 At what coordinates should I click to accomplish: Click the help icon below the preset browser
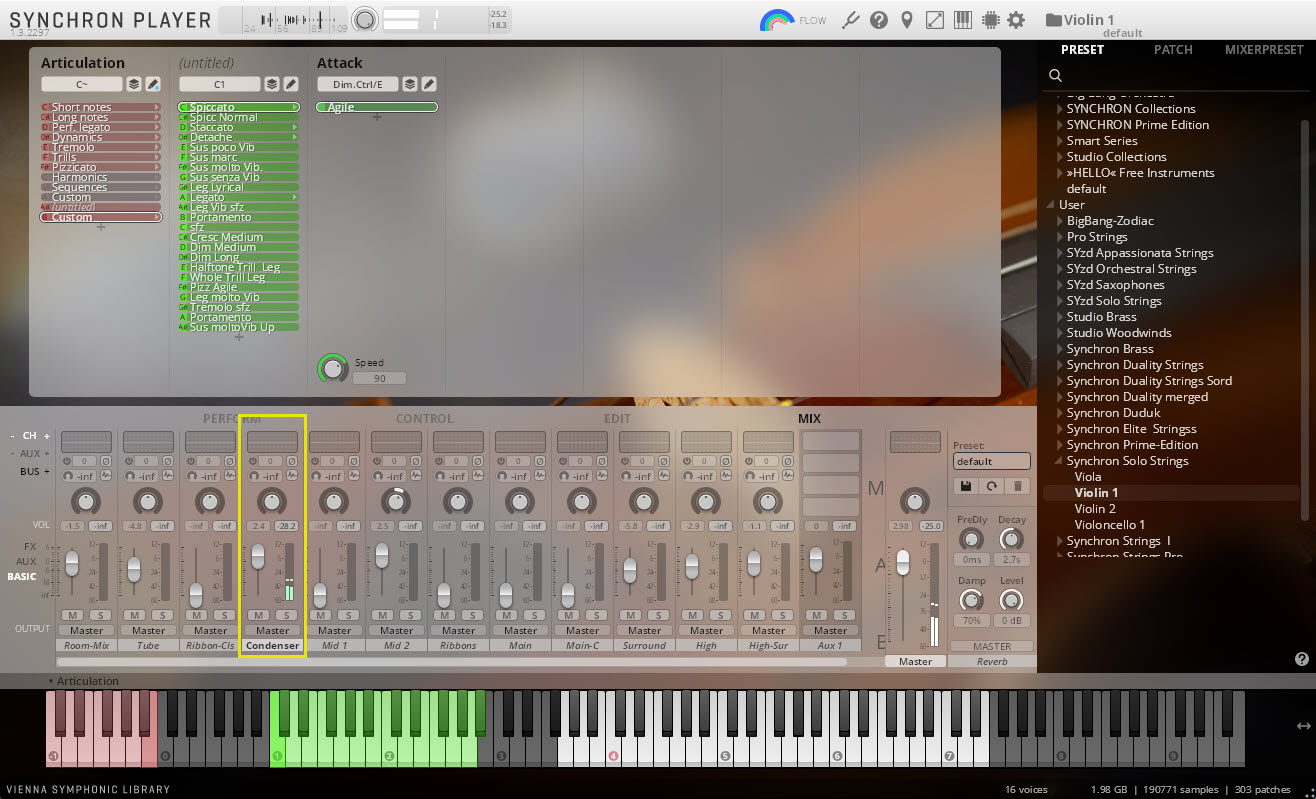(1301, 659)
